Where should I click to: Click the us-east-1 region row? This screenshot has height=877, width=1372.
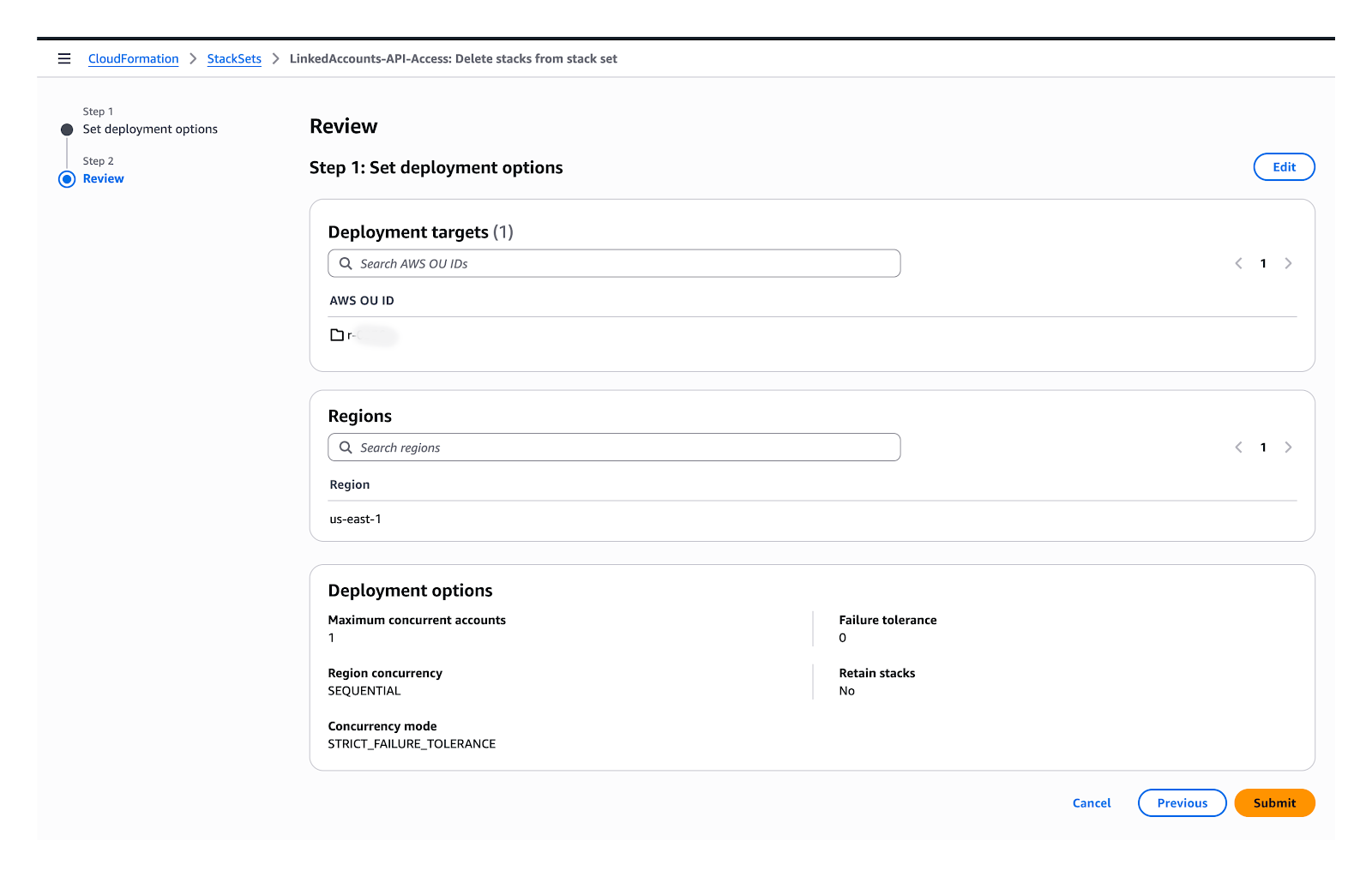(813, 520)
